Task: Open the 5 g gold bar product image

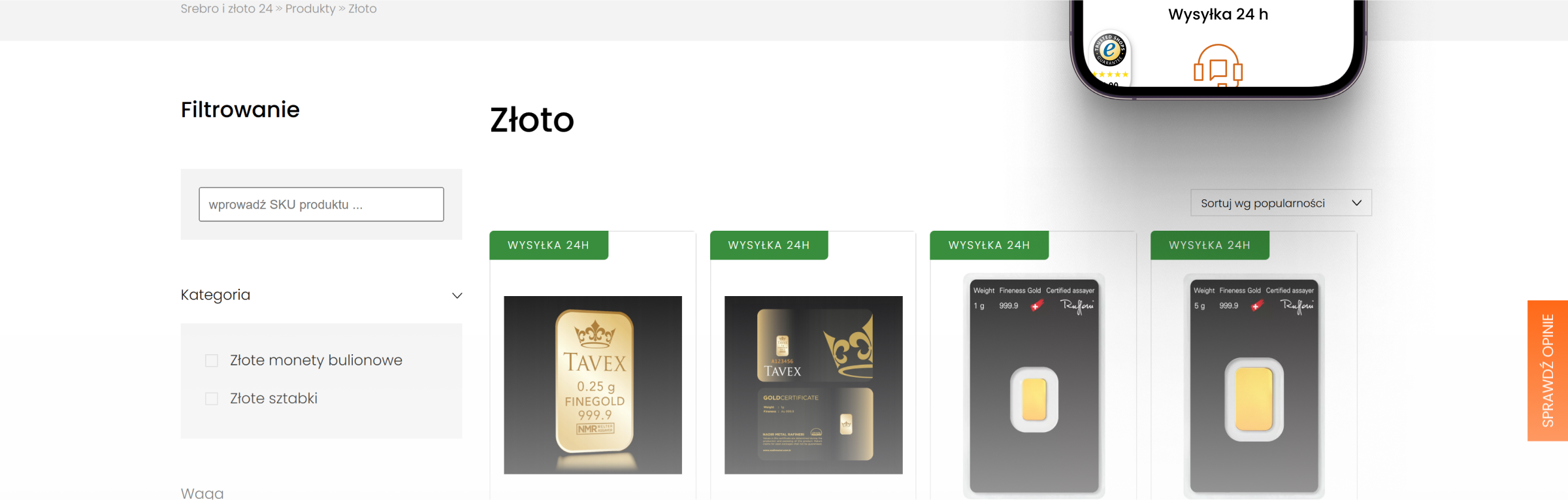Action: 1254,386
